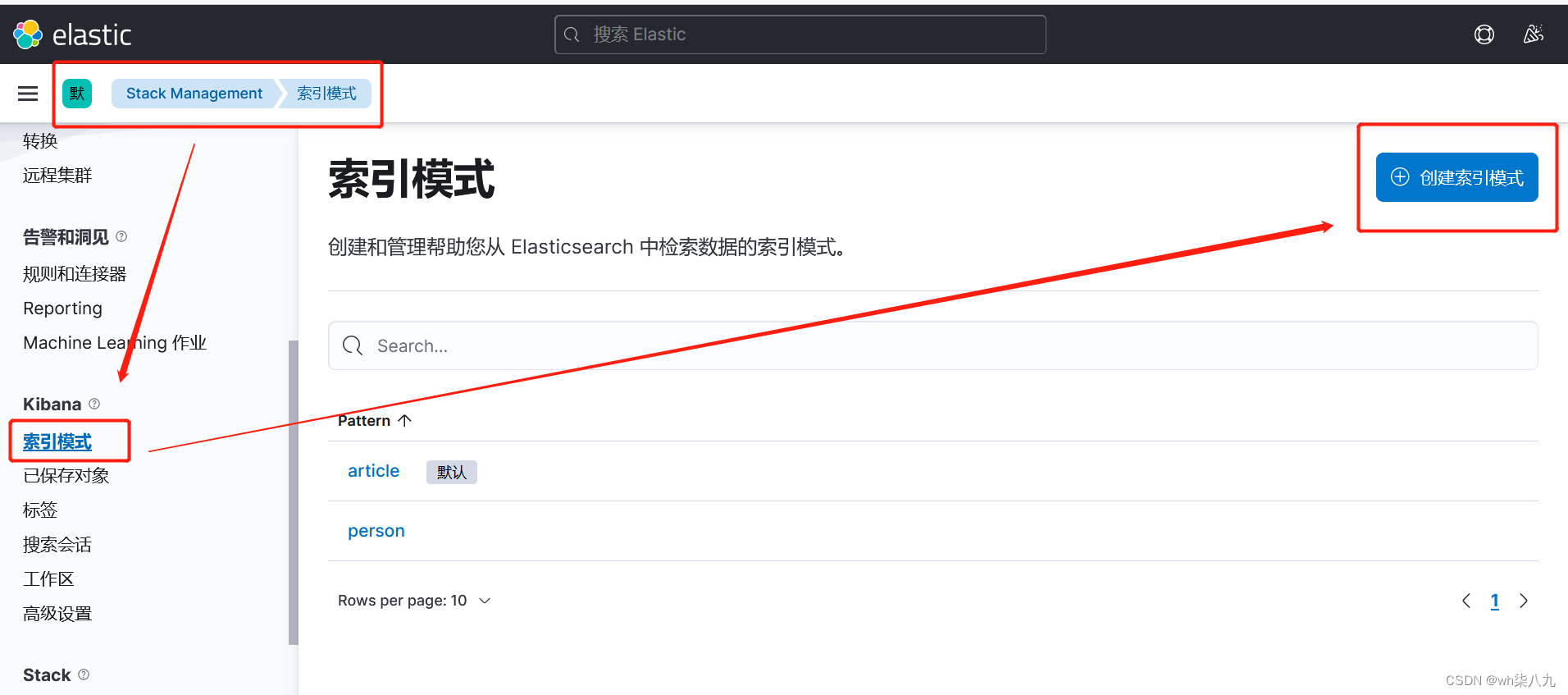Screen dimensions: 1568x695
Task: Select 索引模式 in the sidebar
Action: tap(57, 441)
